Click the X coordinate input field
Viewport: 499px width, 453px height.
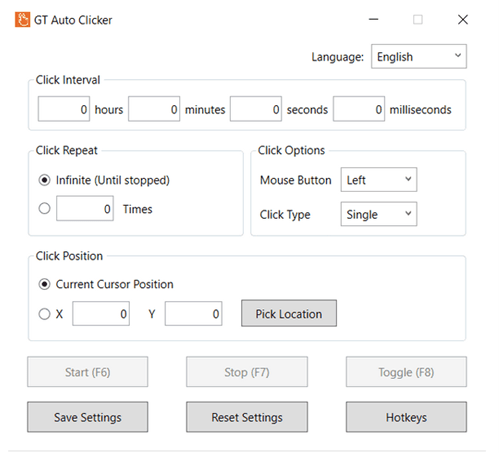[x=101, y=314]
